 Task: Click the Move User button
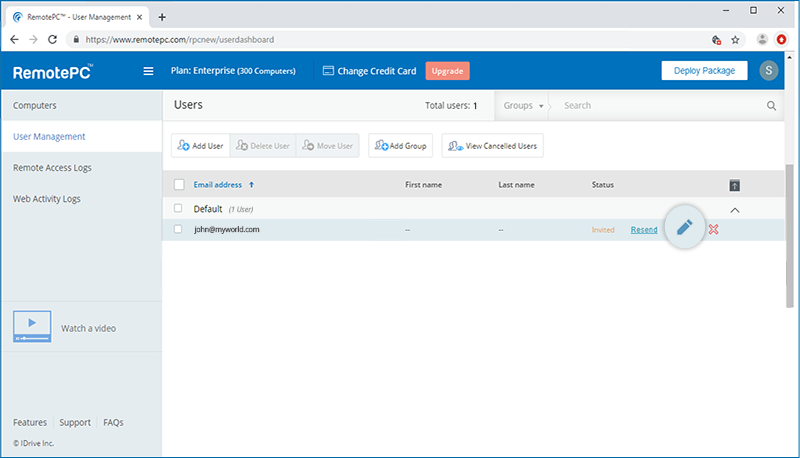pos(328,146)
